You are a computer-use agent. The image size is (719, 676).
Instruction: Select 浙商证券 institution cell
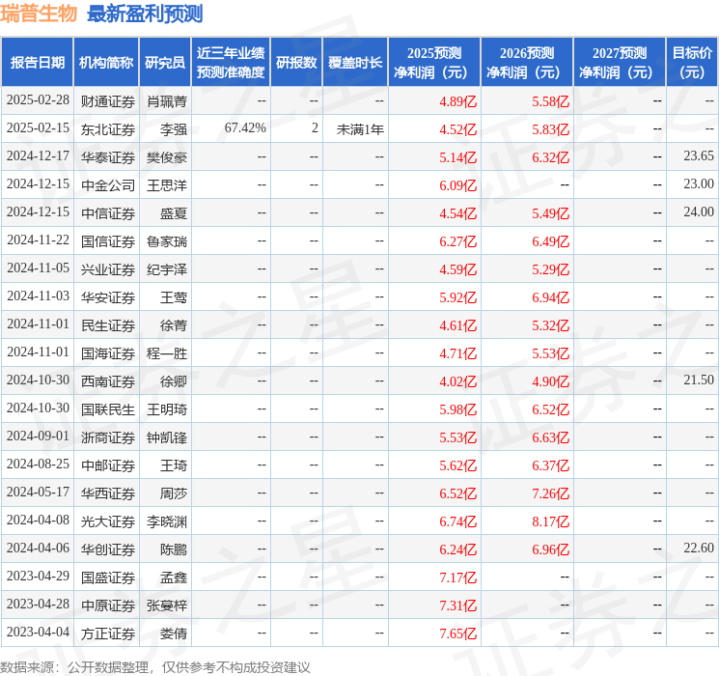pos(108,438)
